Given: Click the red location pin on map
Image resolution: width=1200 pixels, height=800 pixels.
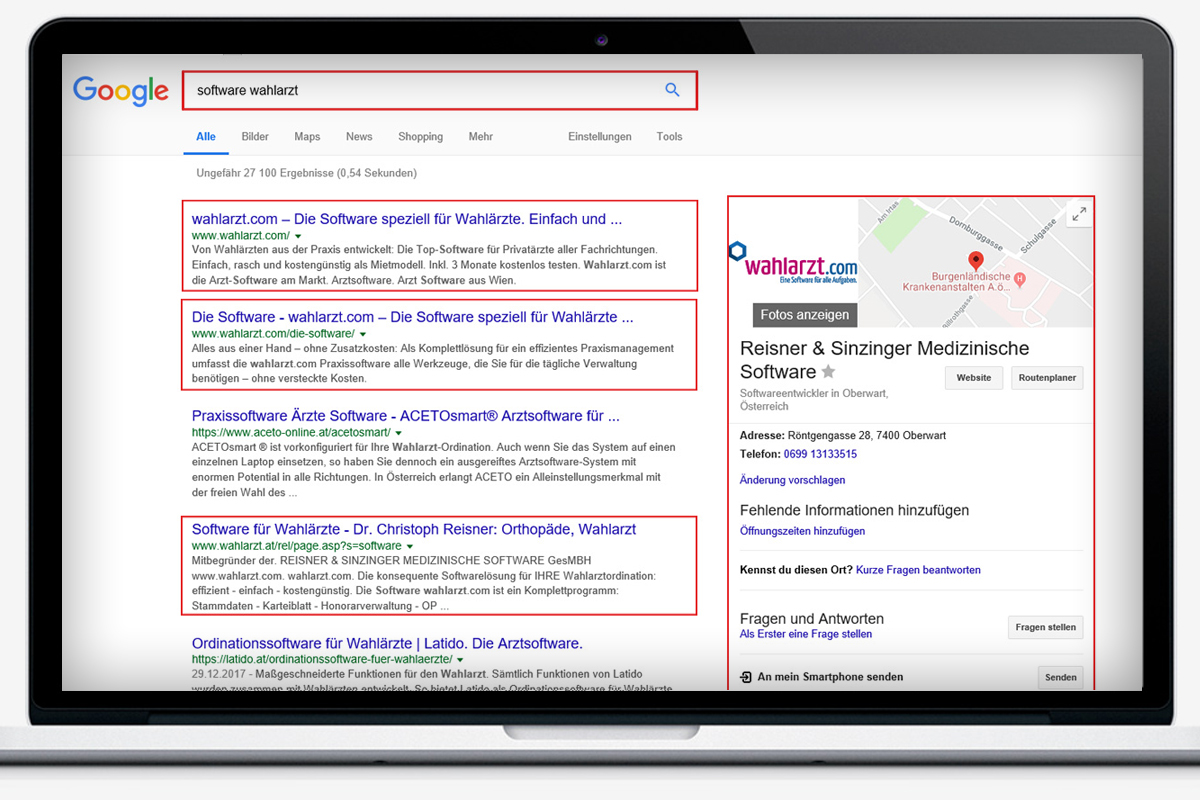Looking at the screenshot, I should [976, 262].
